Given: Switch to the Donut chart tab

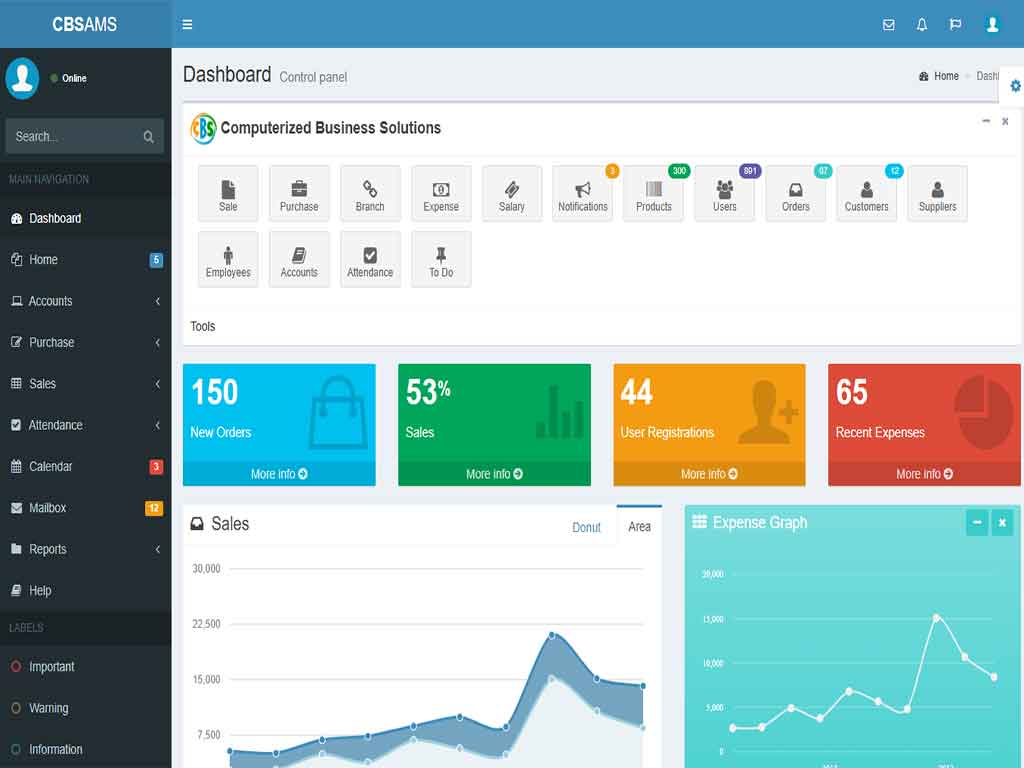Looking at the screenshot, I should [587, 527].
